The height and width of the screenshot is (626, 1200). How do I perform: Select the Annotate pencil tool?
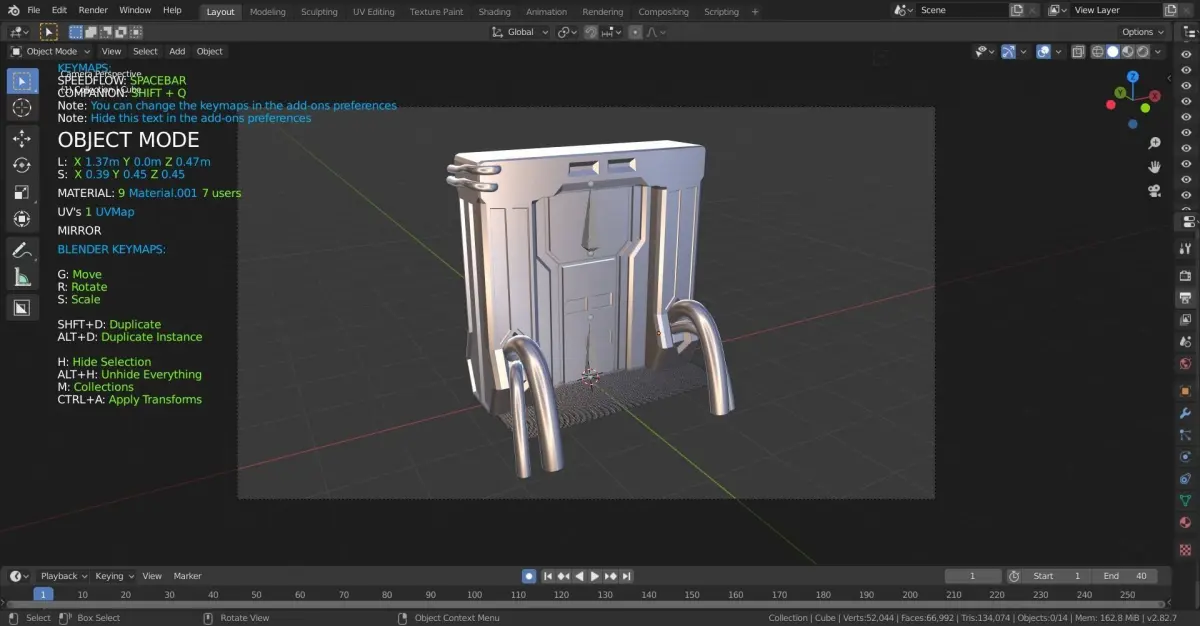[x=22, y=251]
